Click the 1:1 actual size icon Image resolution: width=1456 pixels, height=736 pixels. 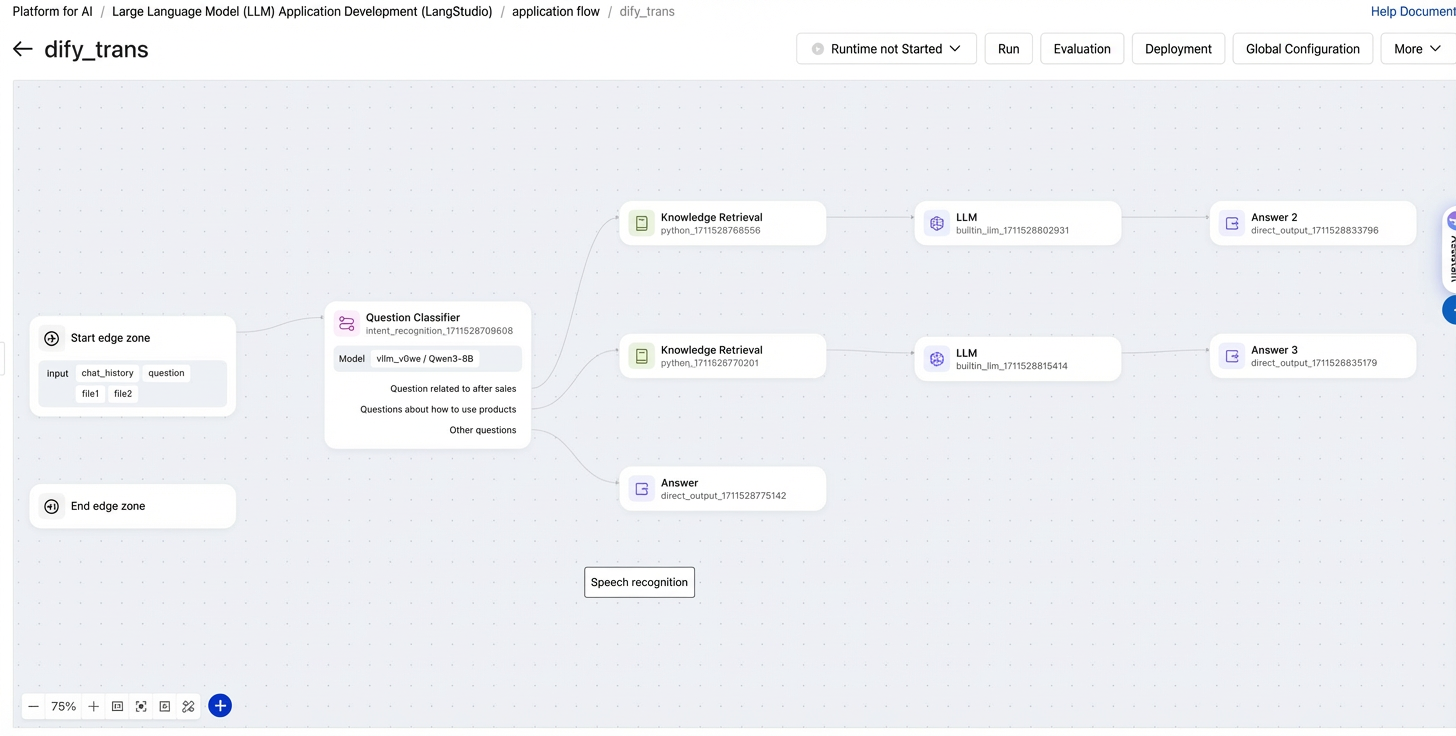[x=117, y=706]
